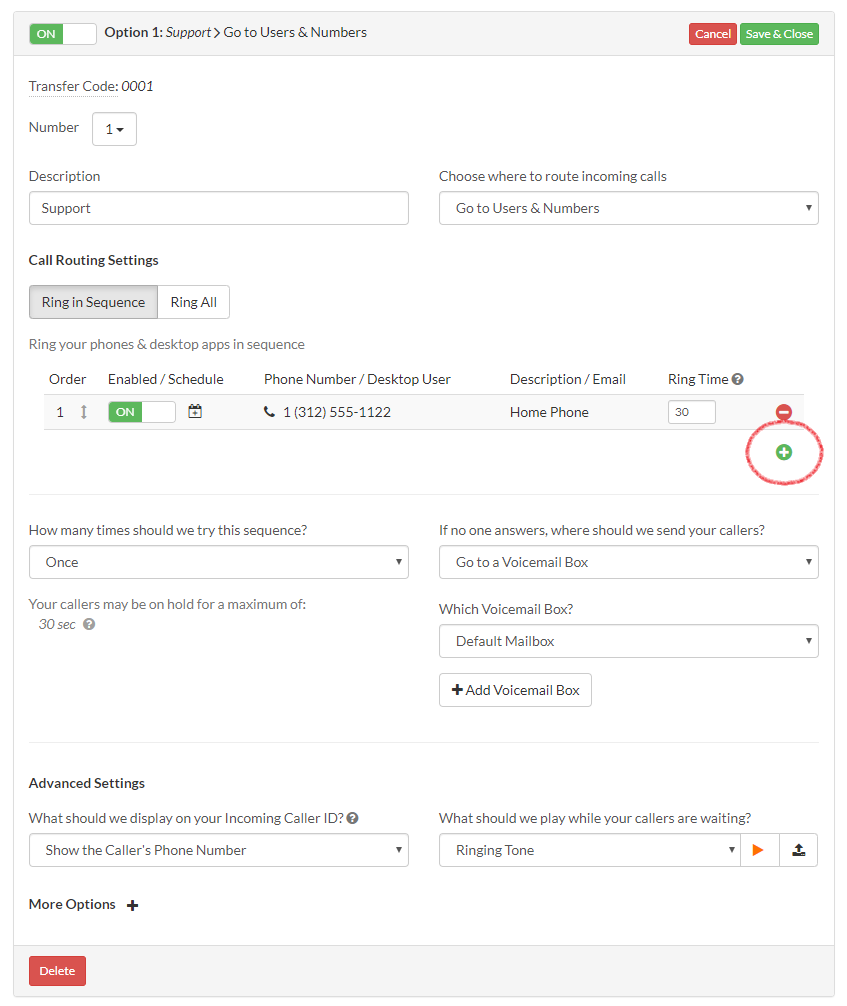Open the Go to Users & Numbers dropdown

pyautogui.click(x=628, y=208)
